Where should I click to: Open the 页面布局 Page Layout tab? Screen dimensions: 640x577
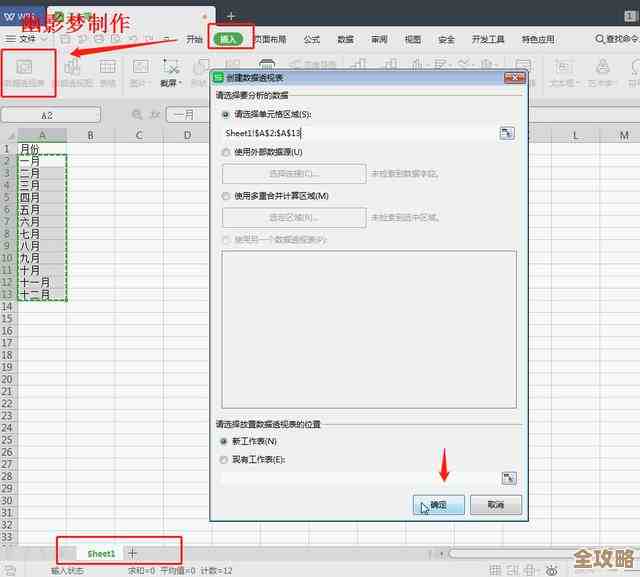tap(270, 39)
